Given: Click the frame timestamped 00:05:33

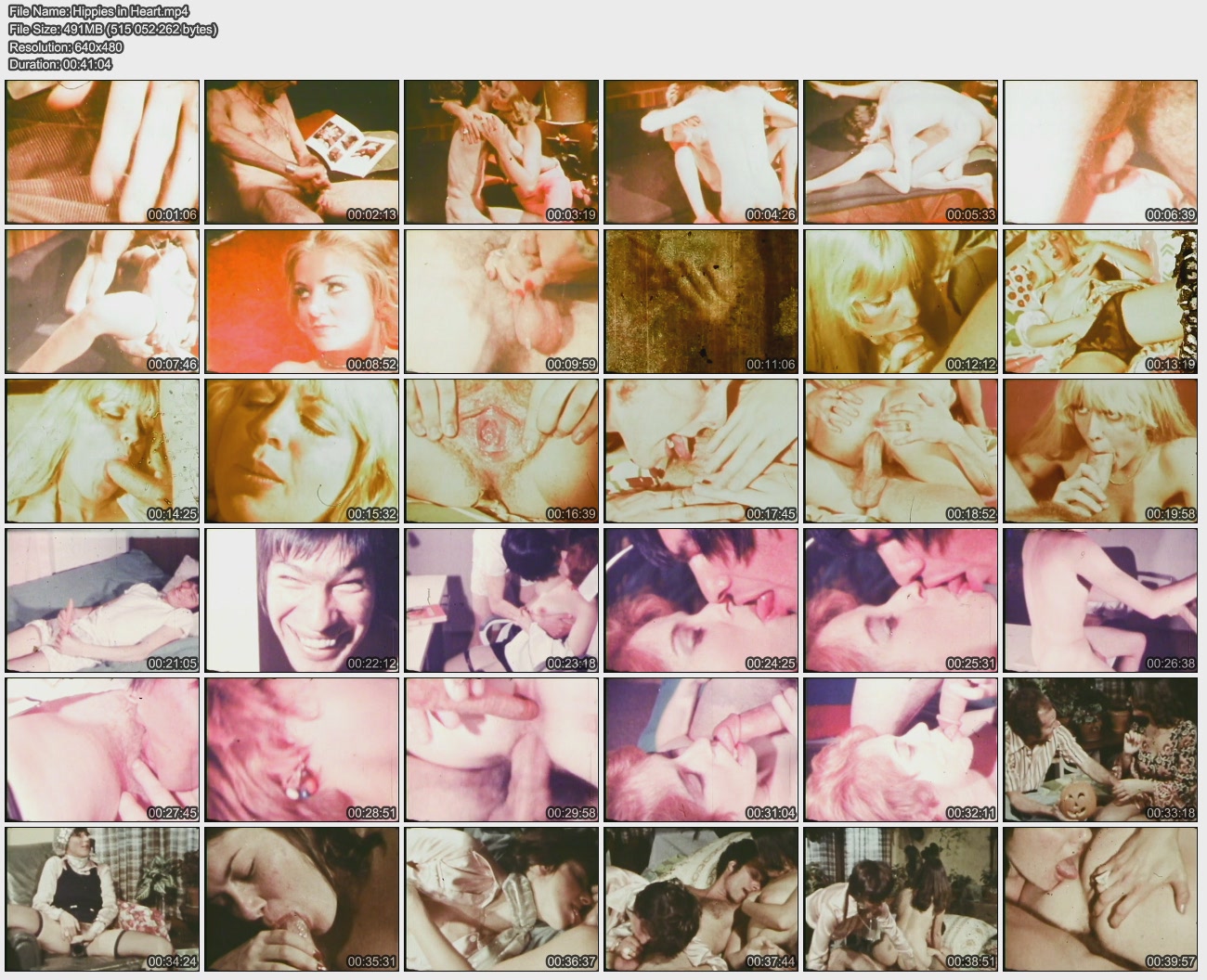Looking at the screenshot, I should [901, 152].
